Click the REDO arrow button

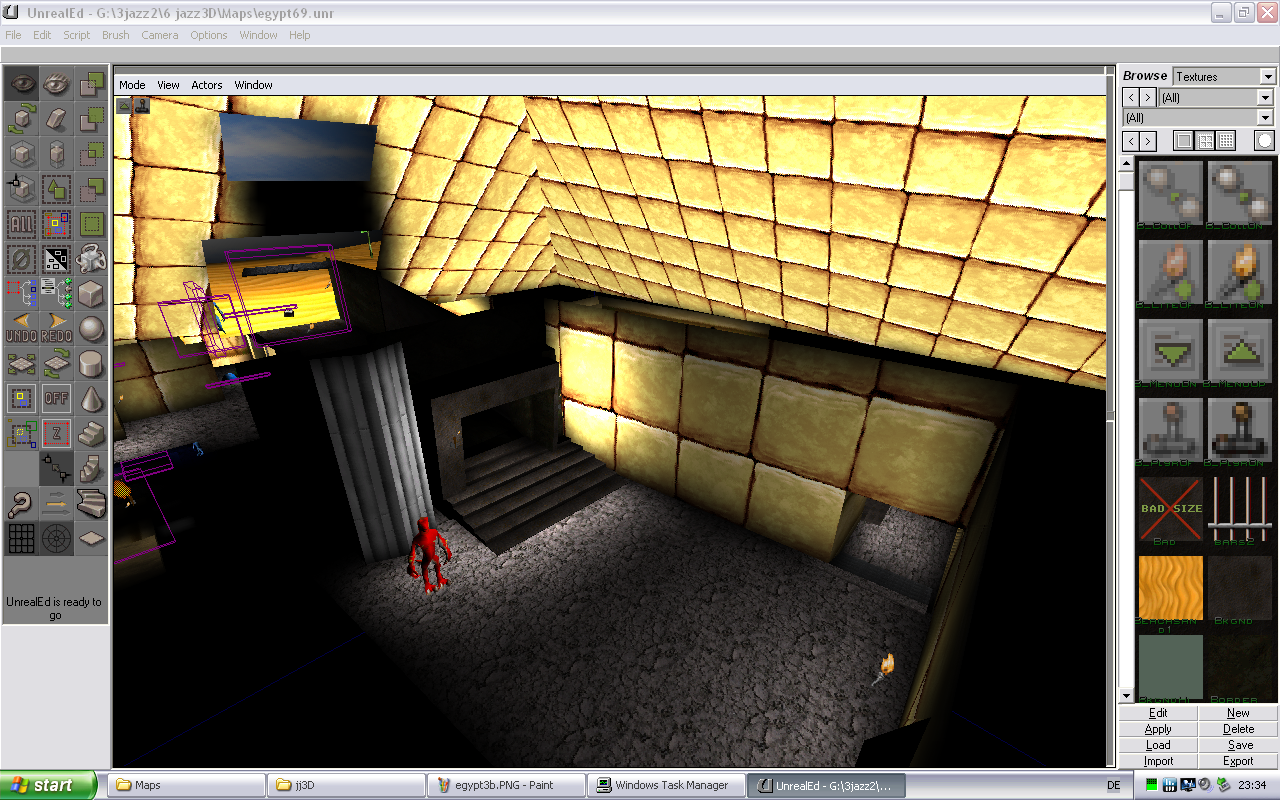click(57, 329)
